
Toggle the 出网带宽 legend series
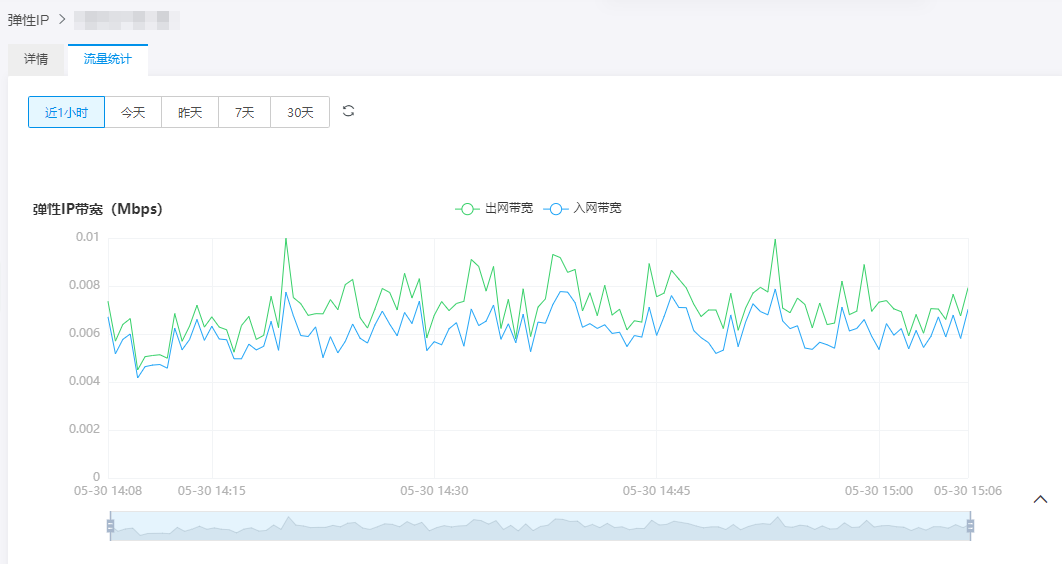pyautogui.click(x=494, y=208)
